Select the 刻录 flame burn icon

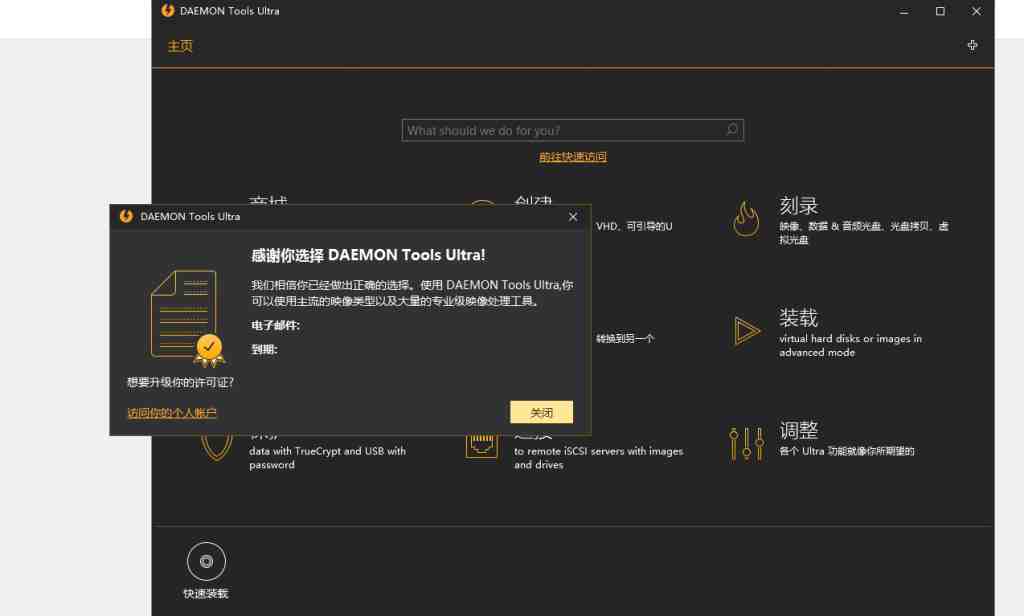click(746, 219)
